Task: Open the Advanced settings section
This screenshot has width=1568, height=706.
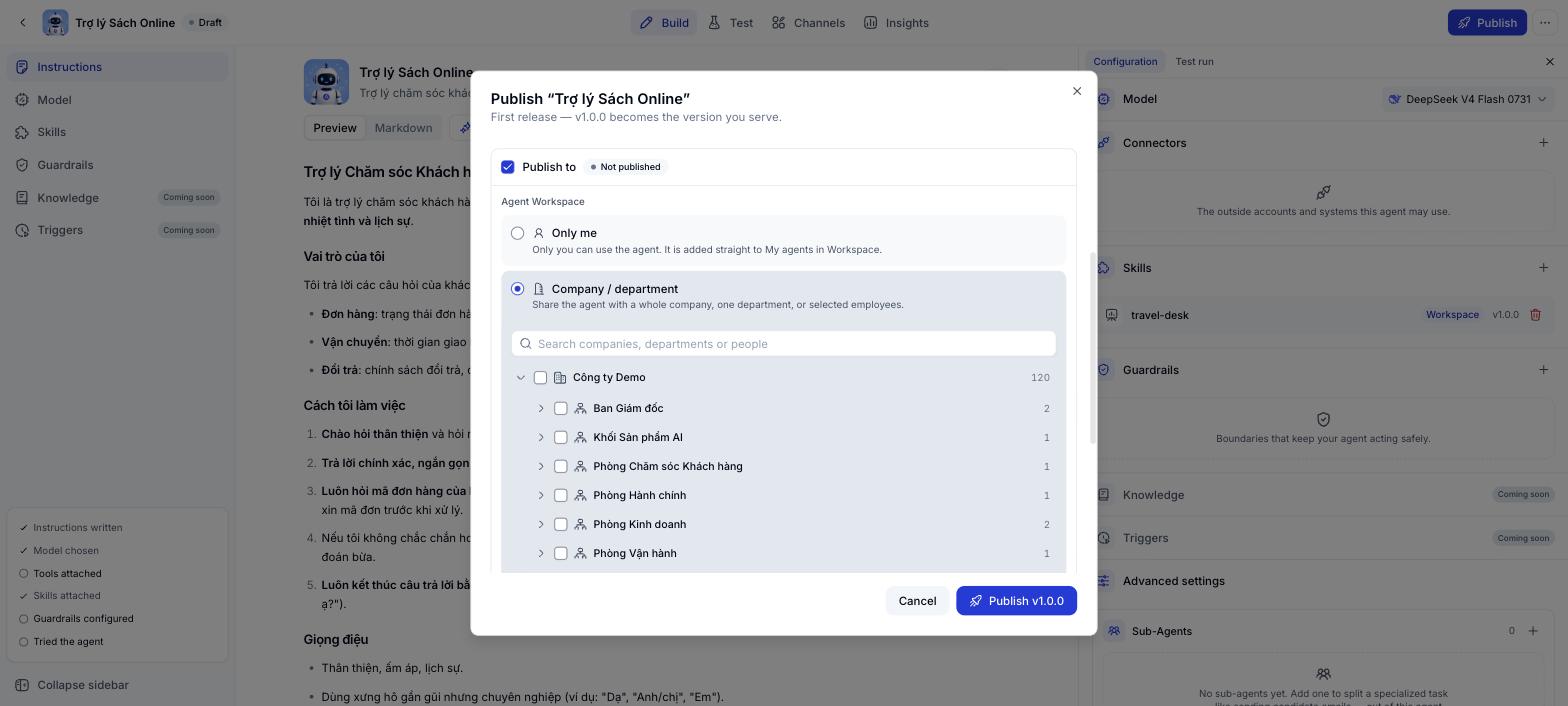Action: coord(1173,581)
